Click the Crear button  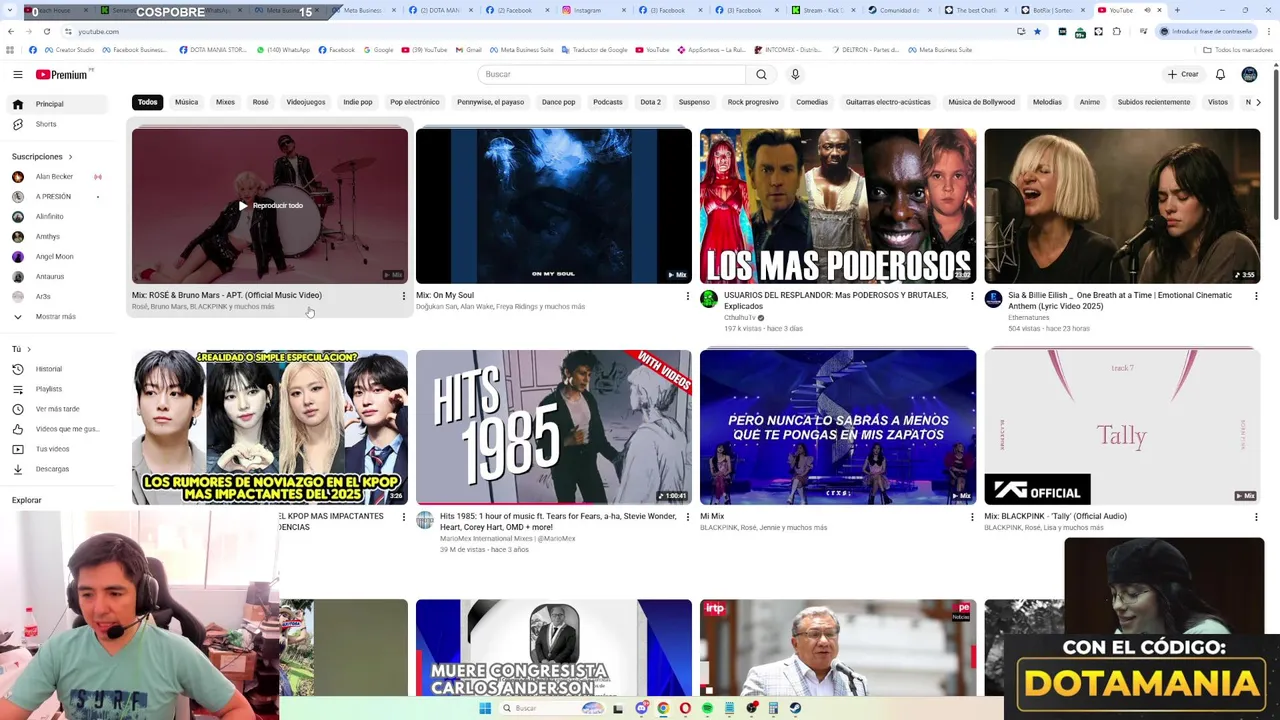(x=1182, y=74)
